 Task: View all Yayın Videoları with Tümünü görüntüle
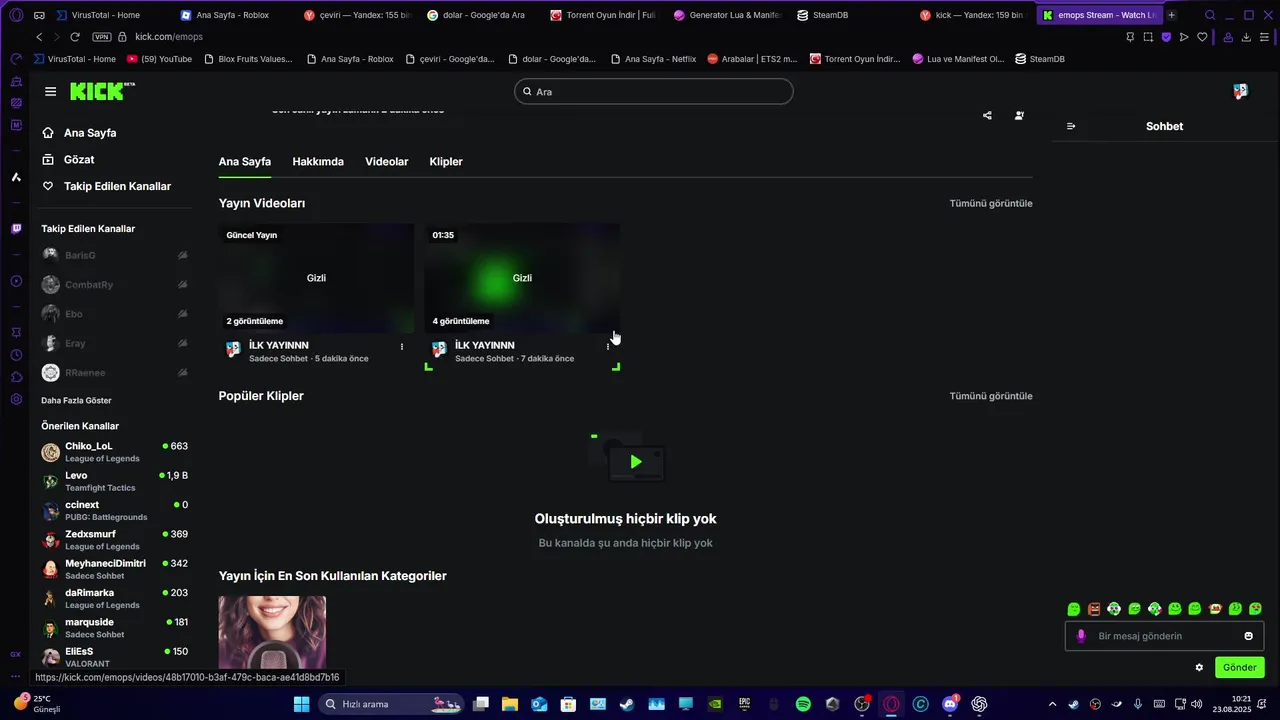click(x=991, y=204)
